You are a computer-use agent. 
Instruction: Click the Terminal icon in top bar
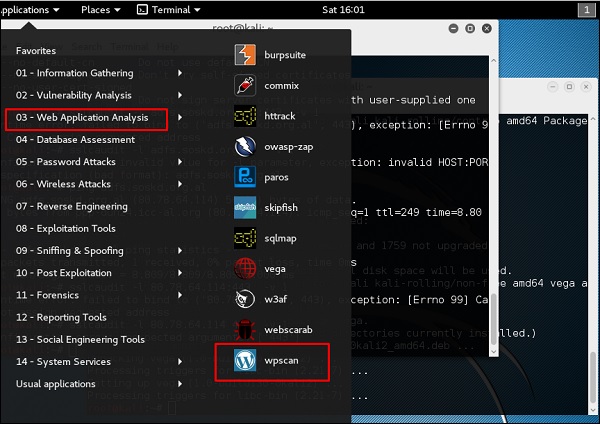(142, 10)
